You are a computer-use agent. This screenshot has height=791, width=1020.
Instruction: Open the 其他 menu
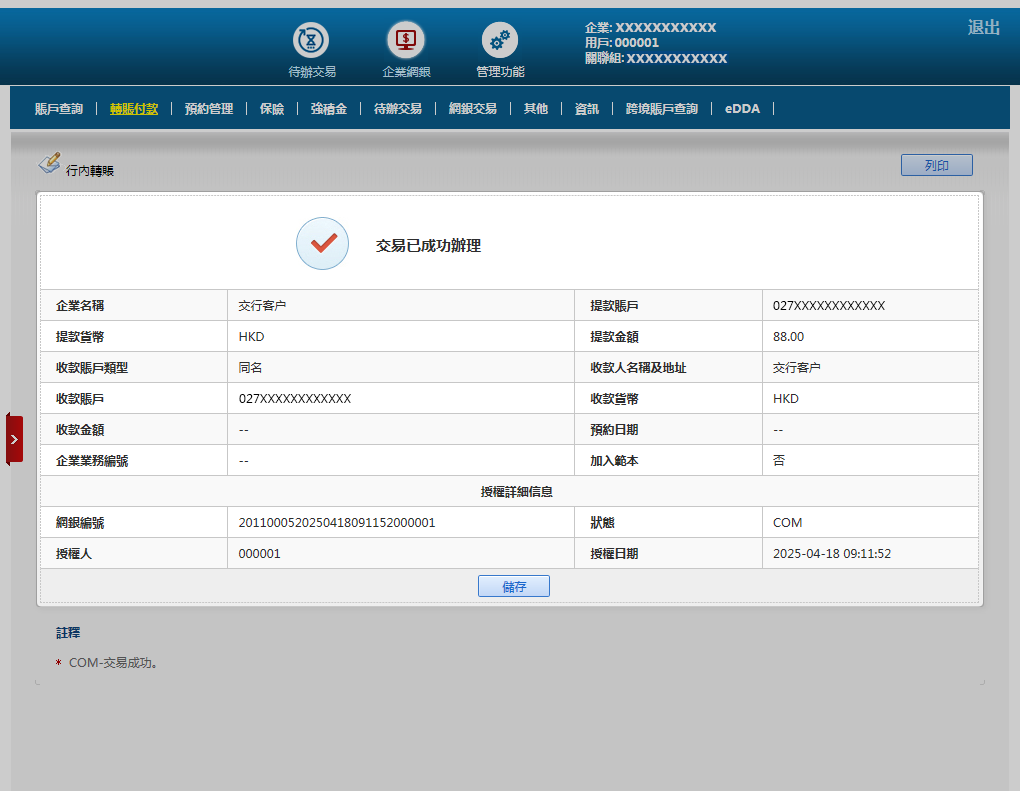click(536, 109)
